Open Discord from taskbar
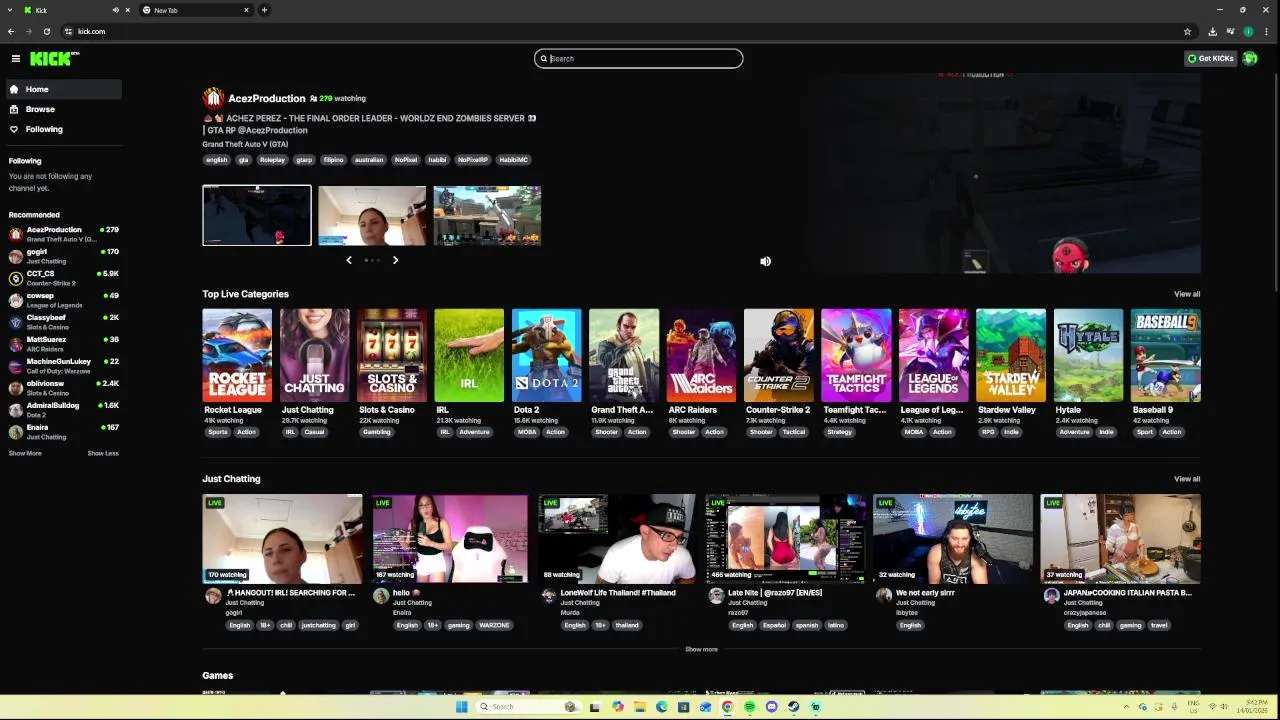 click(x=771, y=707)
